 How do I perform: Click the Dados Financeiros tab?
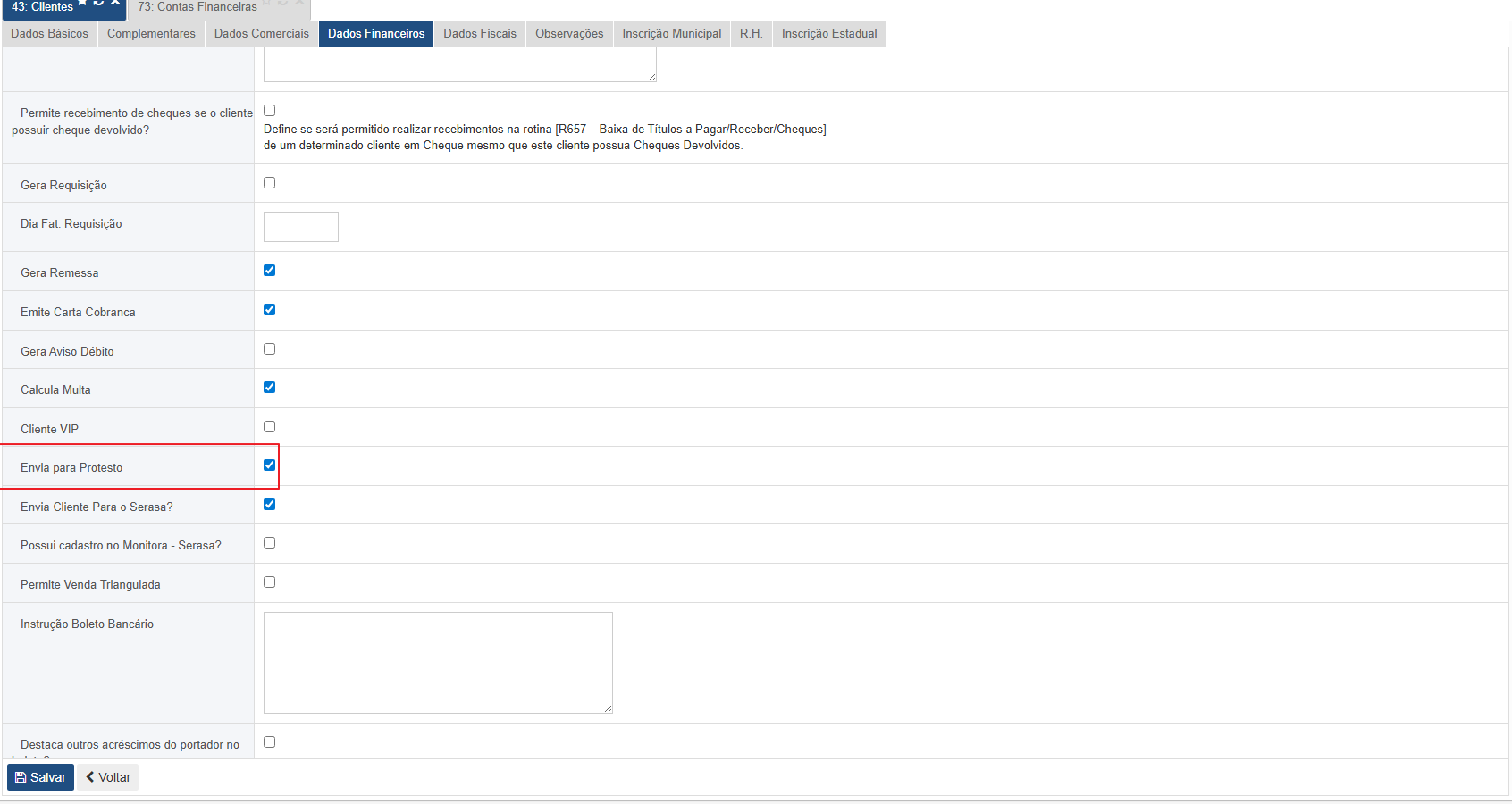pyautogui.click(x=376, y=34)
